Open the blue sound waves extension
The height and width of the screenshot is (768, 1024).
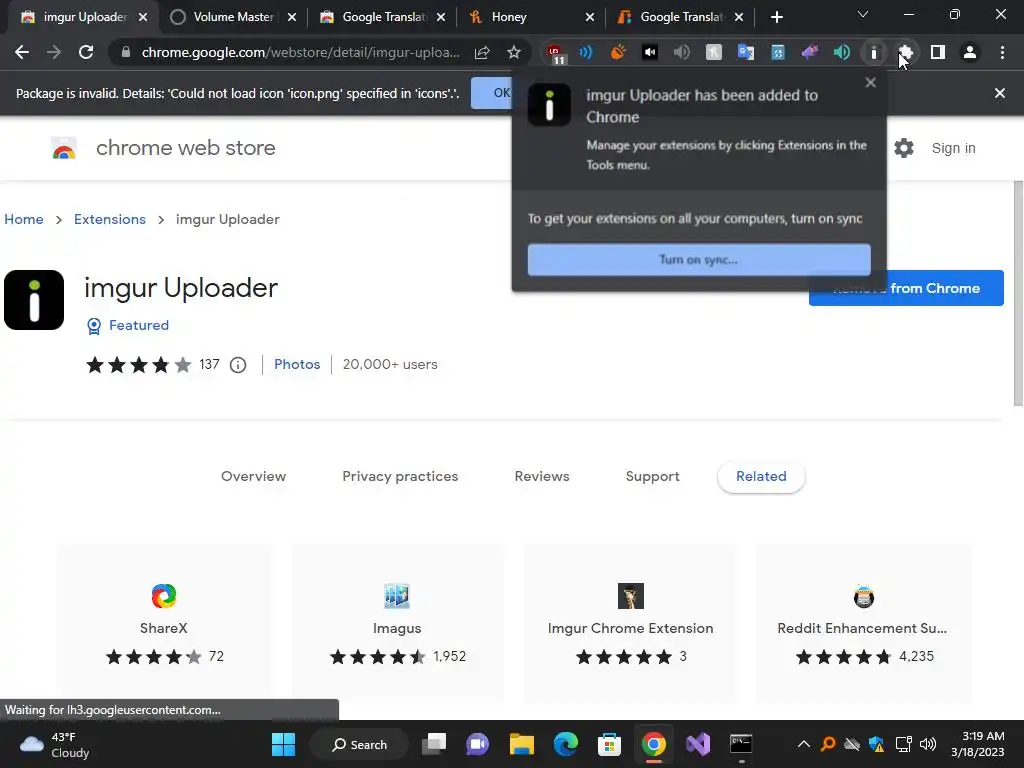586,52
